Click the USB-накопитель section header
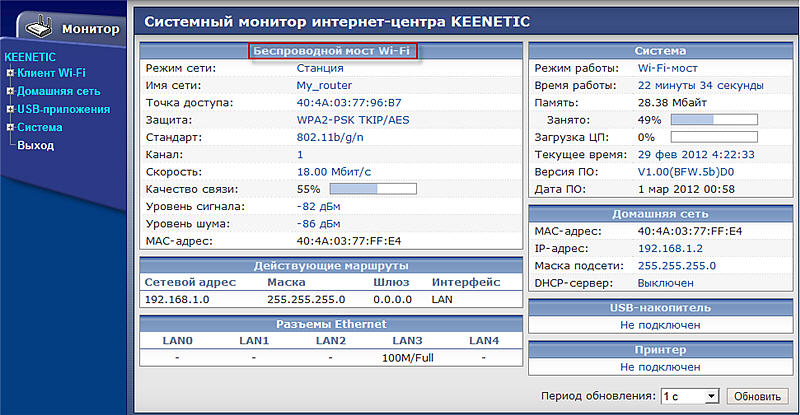 pos(659,308)
